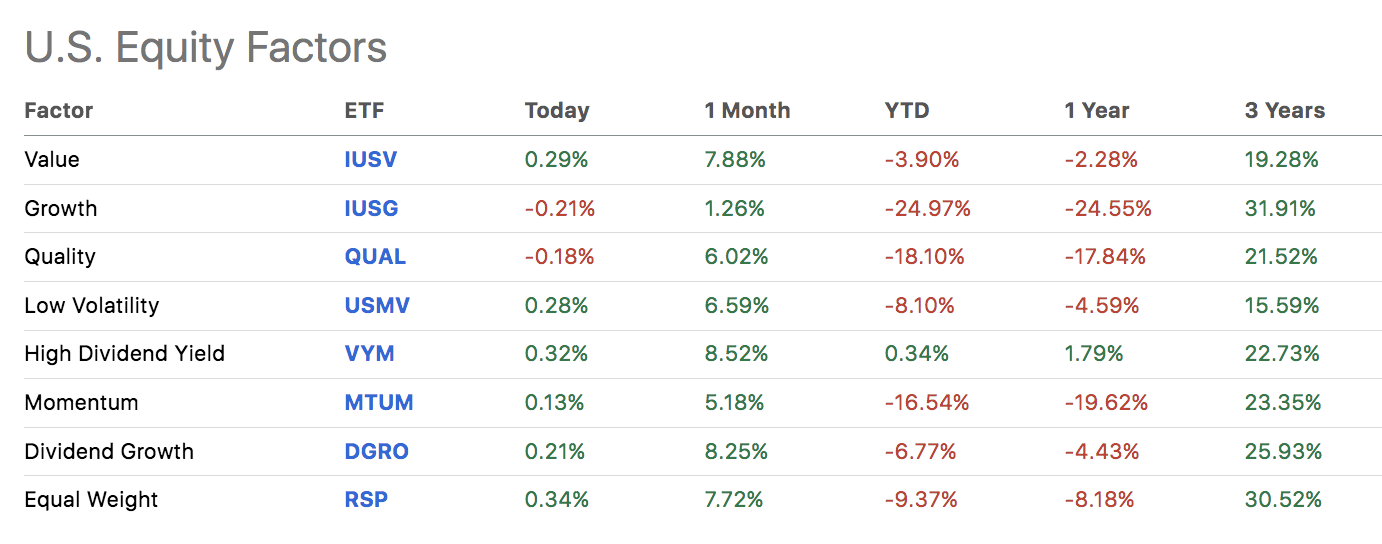Viewport: 1382px width, 544px height.
Task: Click the 1 Month column header
Action: [x=747, y=111]
